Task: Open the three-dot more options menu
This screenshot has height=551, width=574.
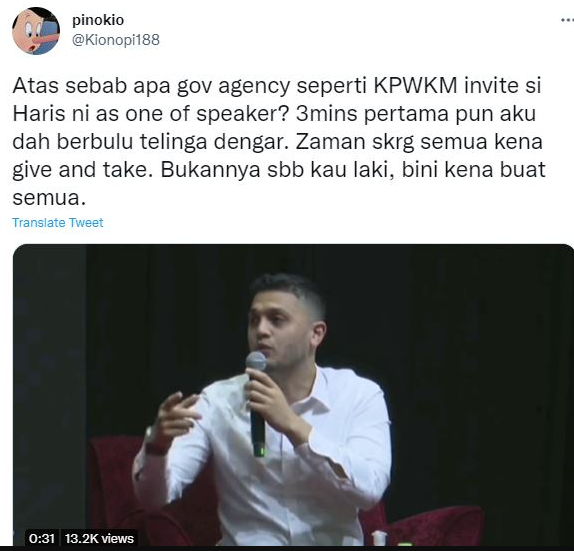Action: tap(568, 20)
